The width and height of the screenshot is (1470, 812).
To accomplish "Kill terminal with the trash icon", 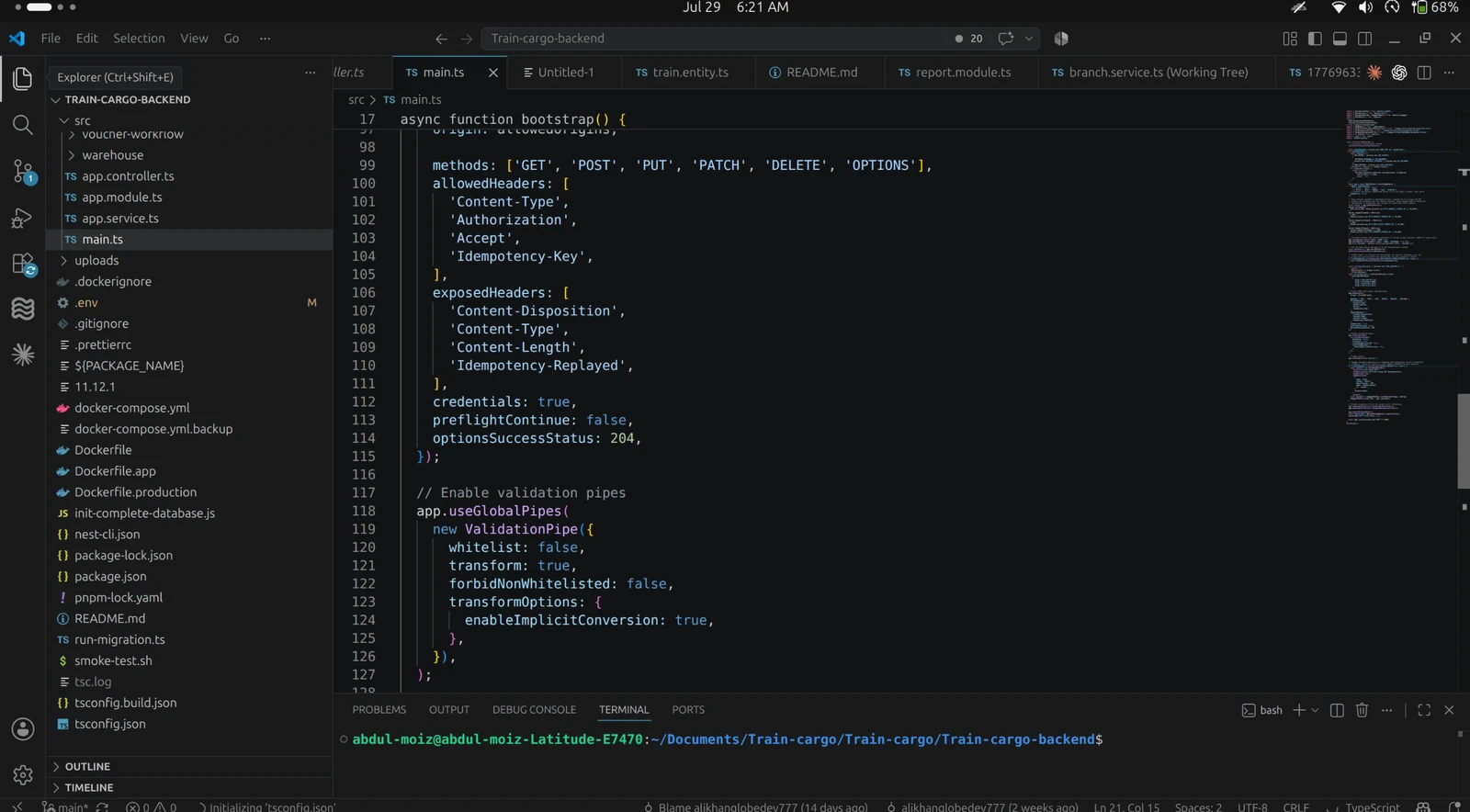I will pyautogui.click(x=1362, y=710).
